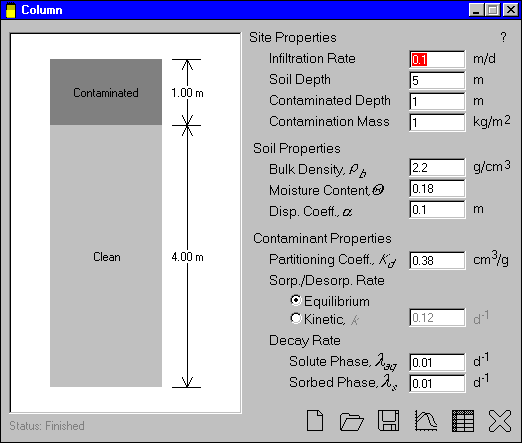The image size is (522, 443).
Task: Click the Contaminated layer in the column diagram
Action: (x=106, y=92)
